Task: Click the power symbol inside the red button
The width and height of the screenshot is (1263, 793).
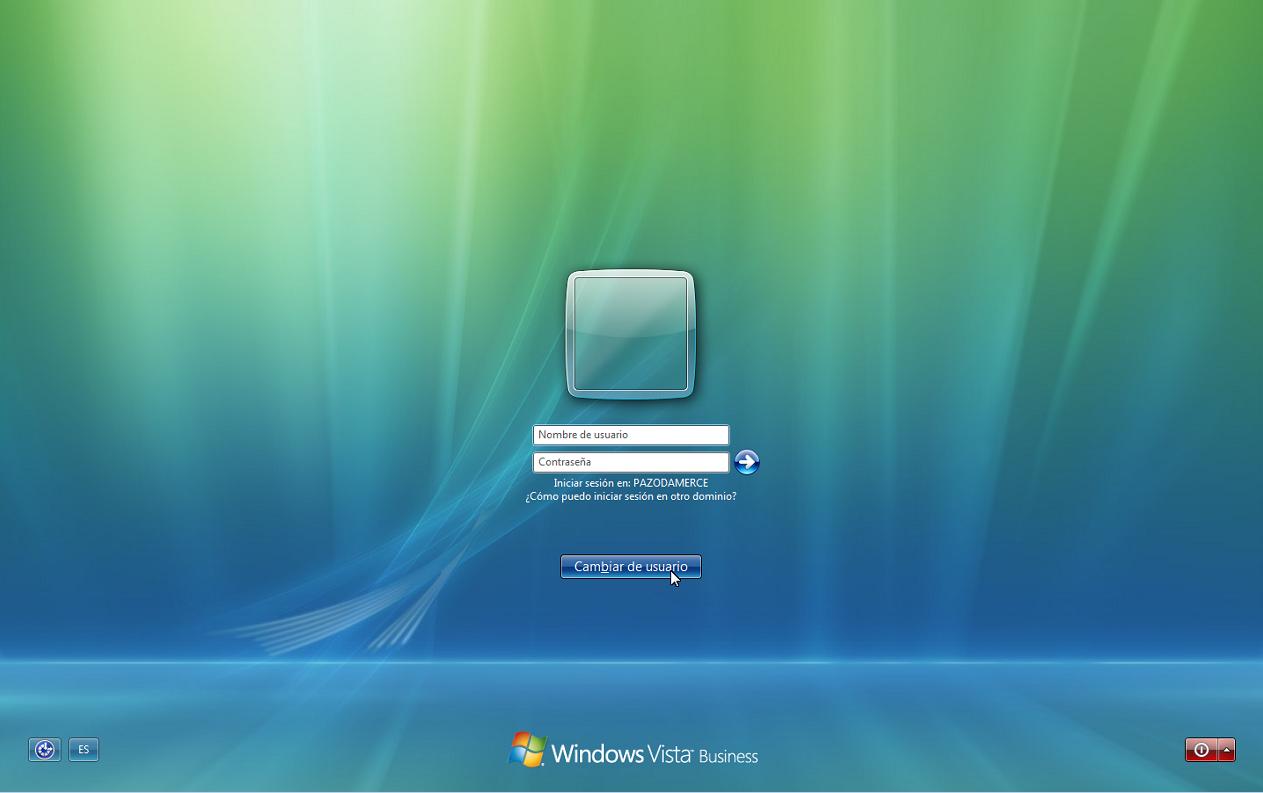Action: tap(1201, 750)
